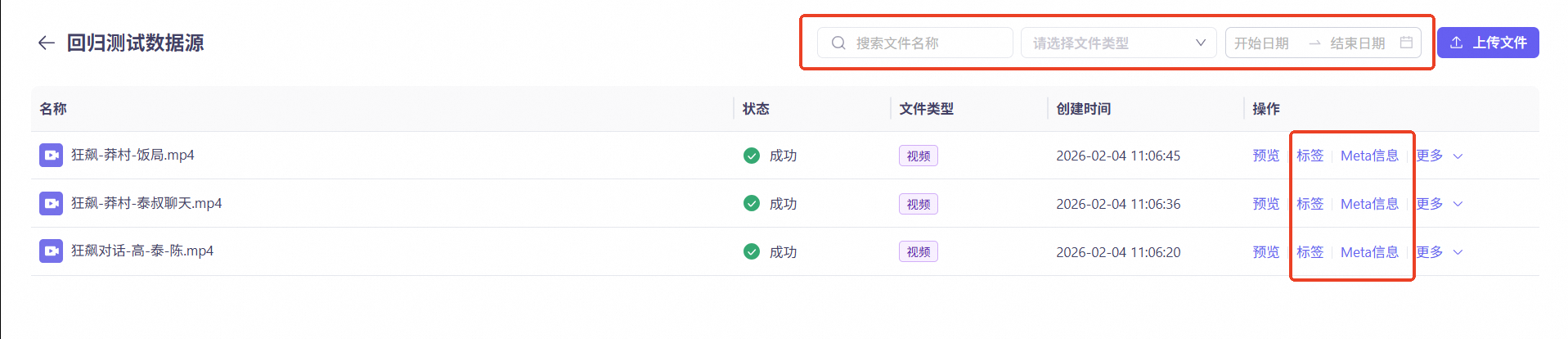Click the calendar icon in the date range
Screen dimensions: 1568x339
1406,43
